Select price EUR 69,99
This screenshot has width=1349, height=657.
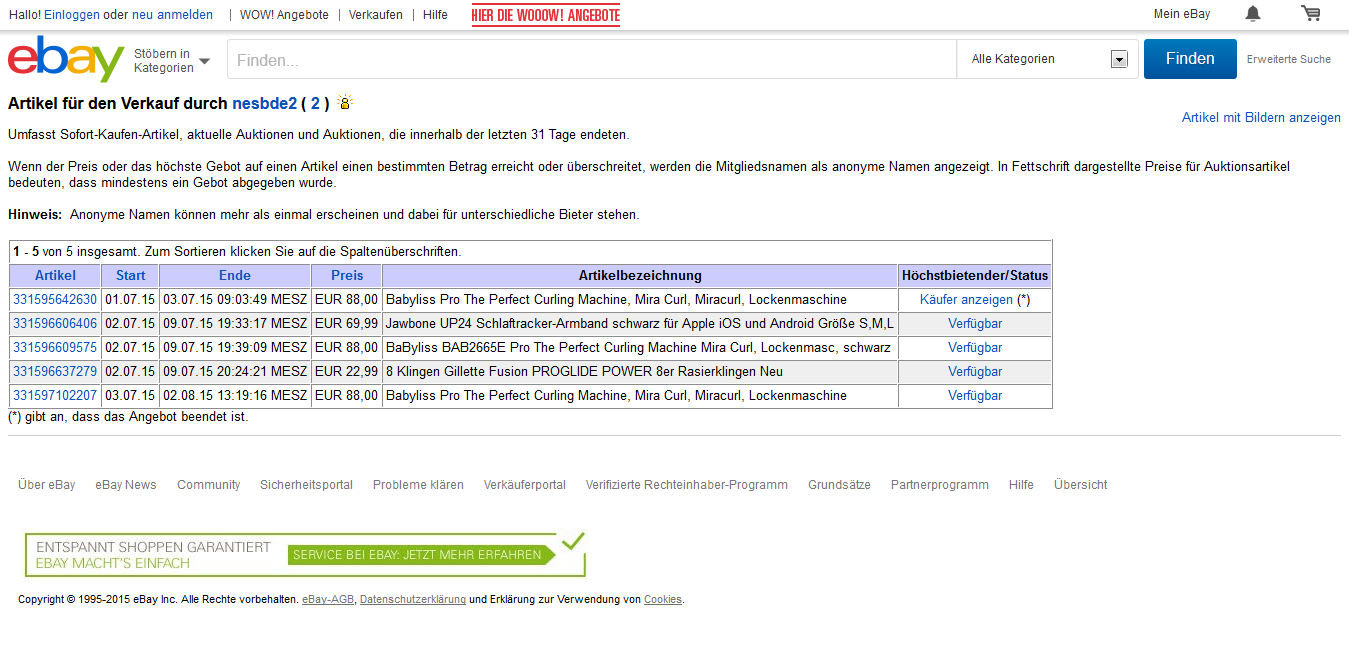click(346, 324)
